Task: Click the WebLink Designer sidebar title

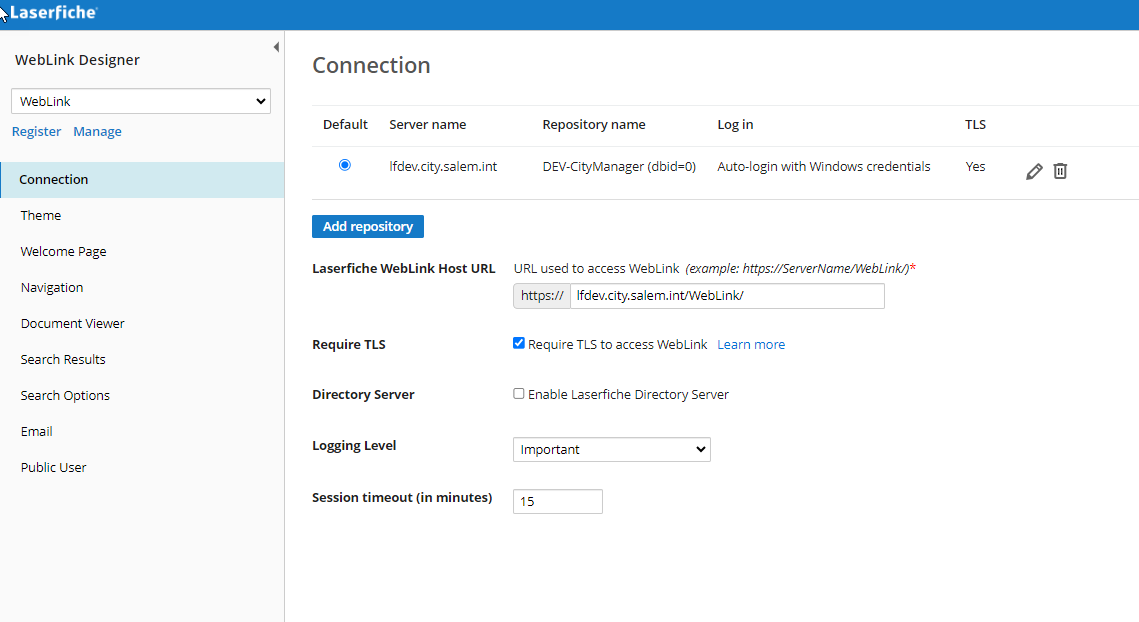Action: [77, 60]
